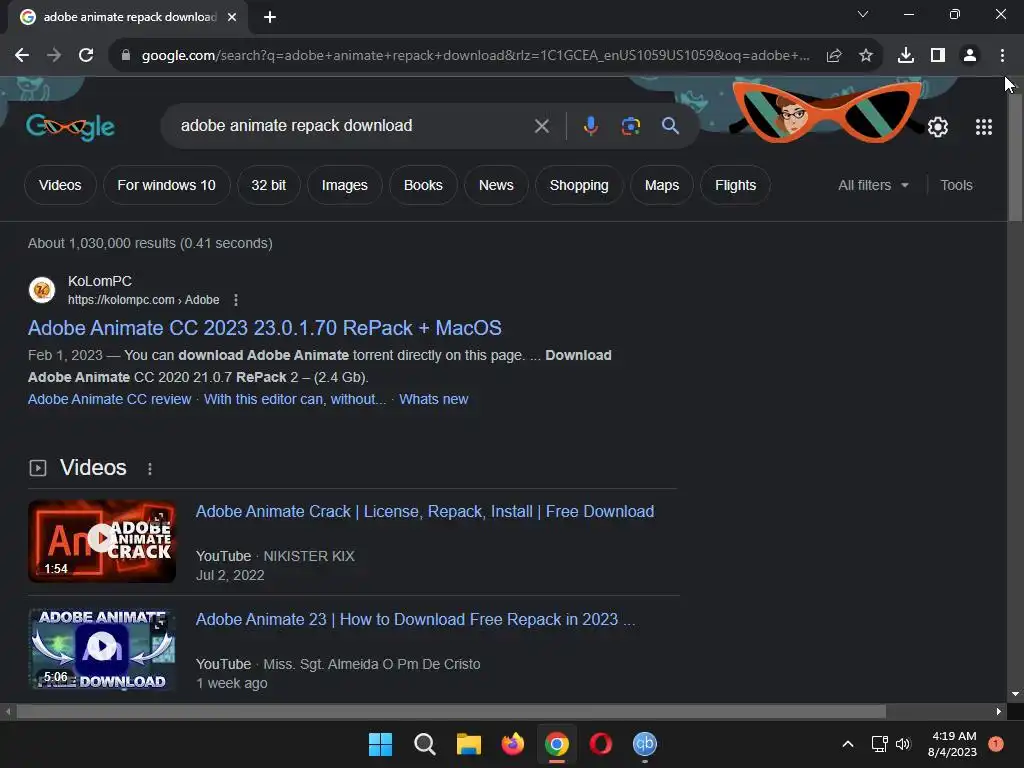This screenshot has width=1024, height=768.
Task: Switch to Maps results
Action: click(x=662, y=185)
